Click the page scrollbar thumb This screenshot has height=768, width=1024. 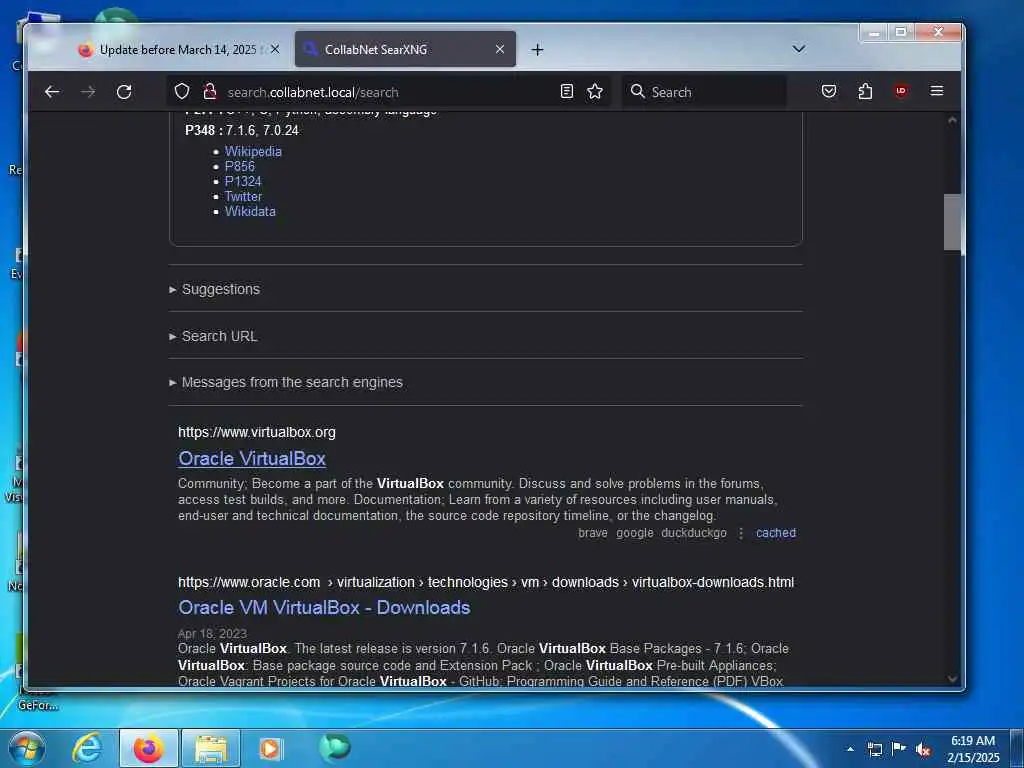(x=952, y=222)
